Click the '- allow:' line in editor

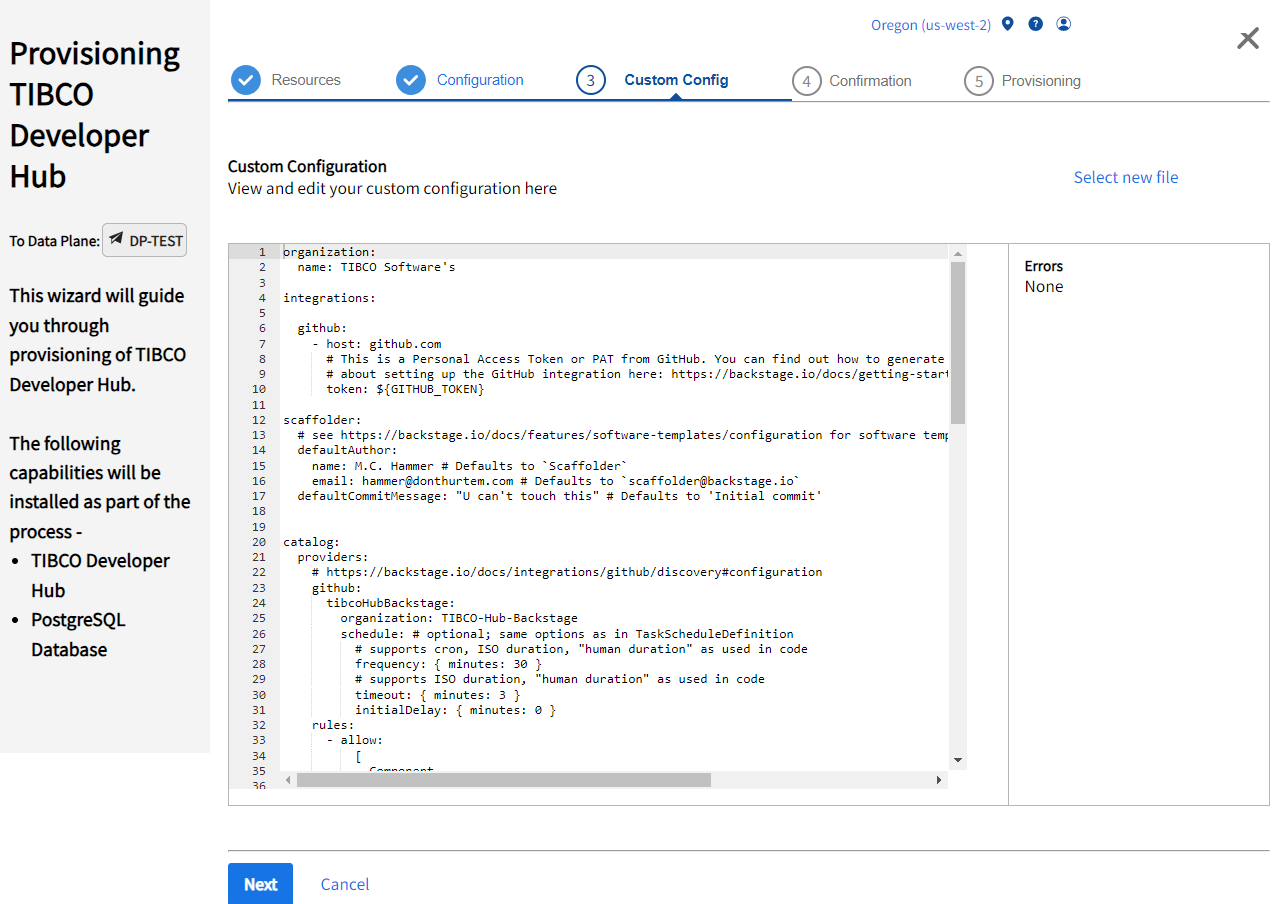354,740
